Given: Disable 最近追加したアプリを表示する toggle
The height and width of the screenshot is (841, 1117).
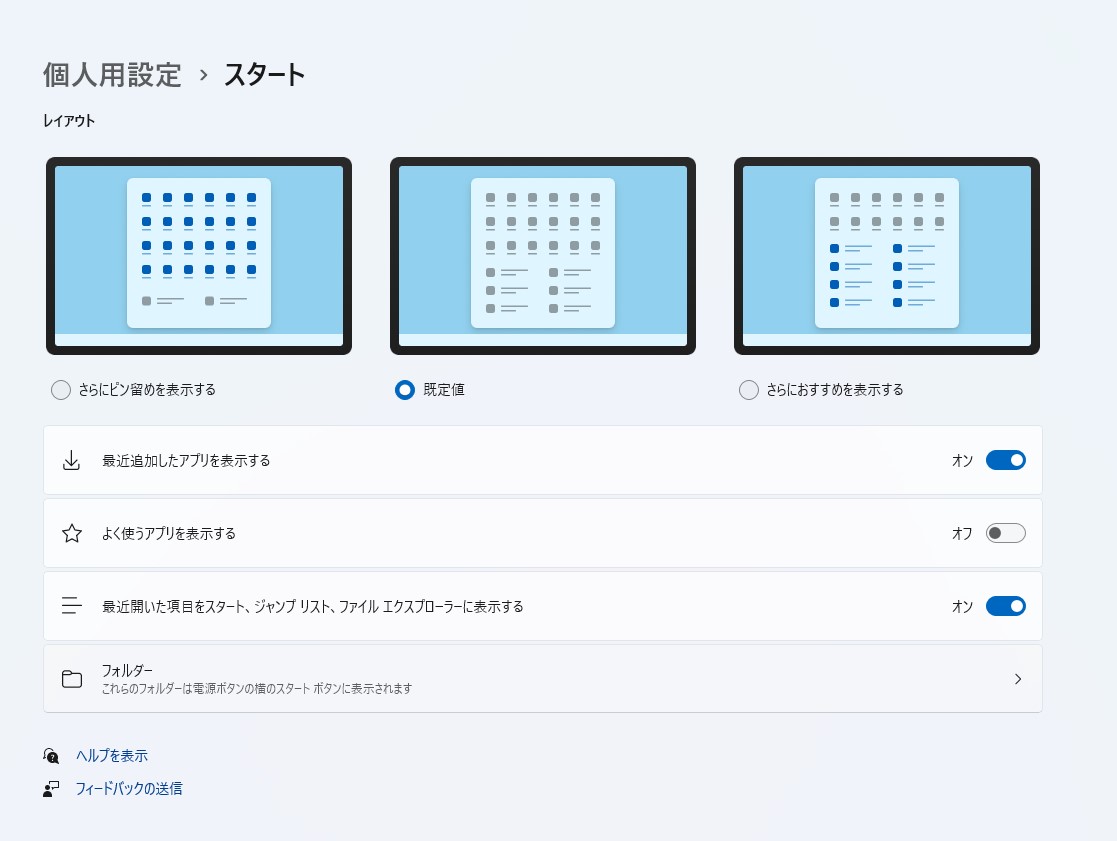Looking at the screenshot, I should pyautogui.click(x=1006, y=459).
